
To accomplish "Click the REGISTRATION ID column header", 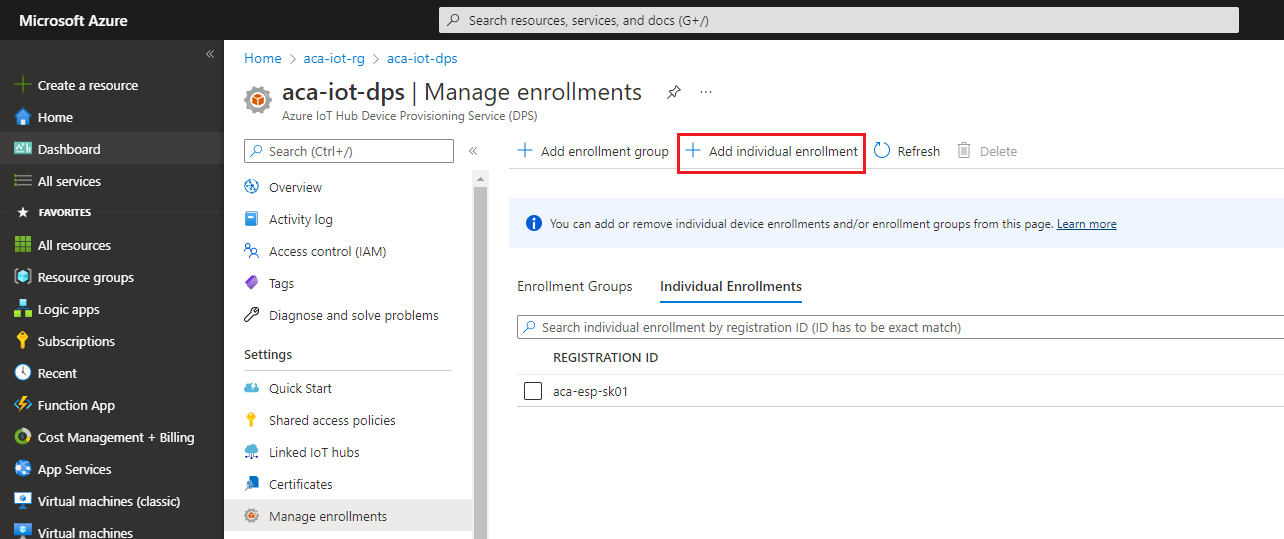I will 605,357.
